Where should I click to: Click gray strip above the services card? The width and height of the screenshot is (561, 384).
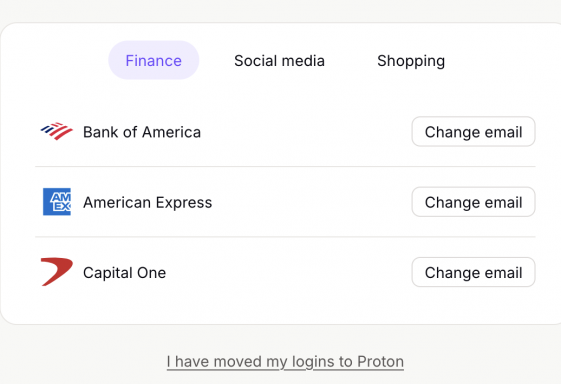[280, 10]
